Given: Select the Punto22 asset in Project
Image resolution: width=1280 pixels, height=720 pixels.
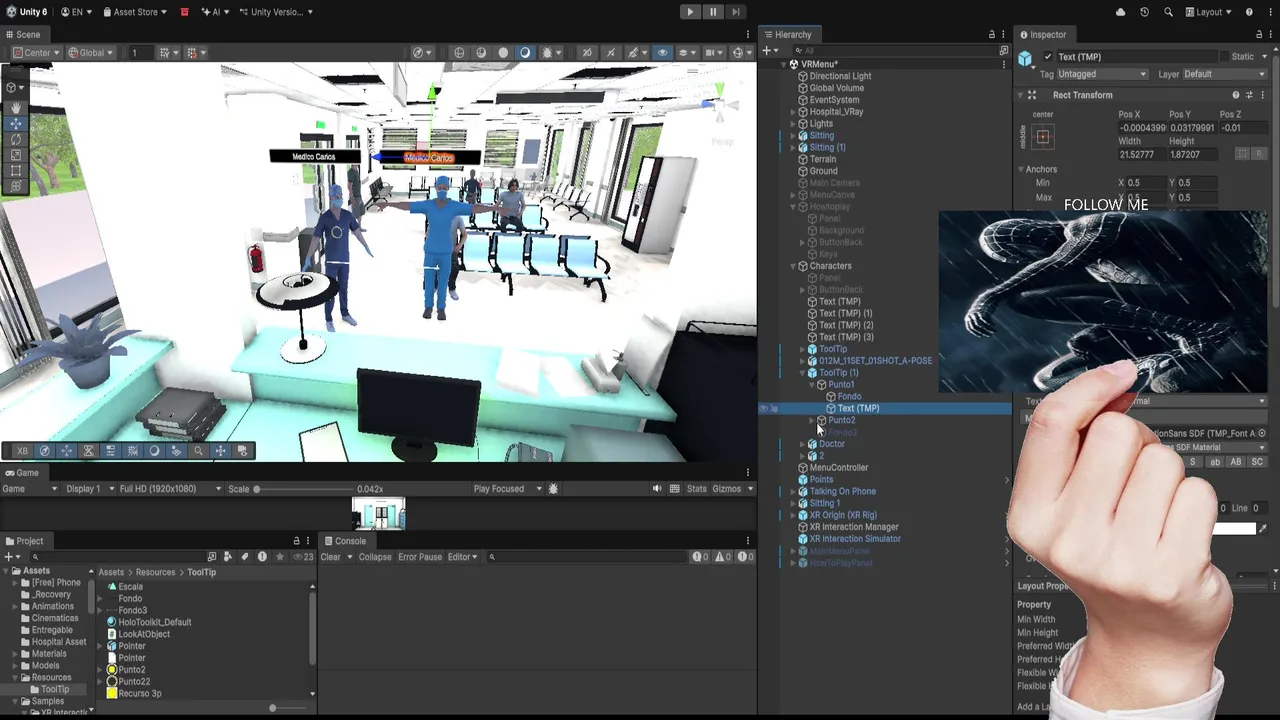Looking at the screenshot, I should (134, 682).
